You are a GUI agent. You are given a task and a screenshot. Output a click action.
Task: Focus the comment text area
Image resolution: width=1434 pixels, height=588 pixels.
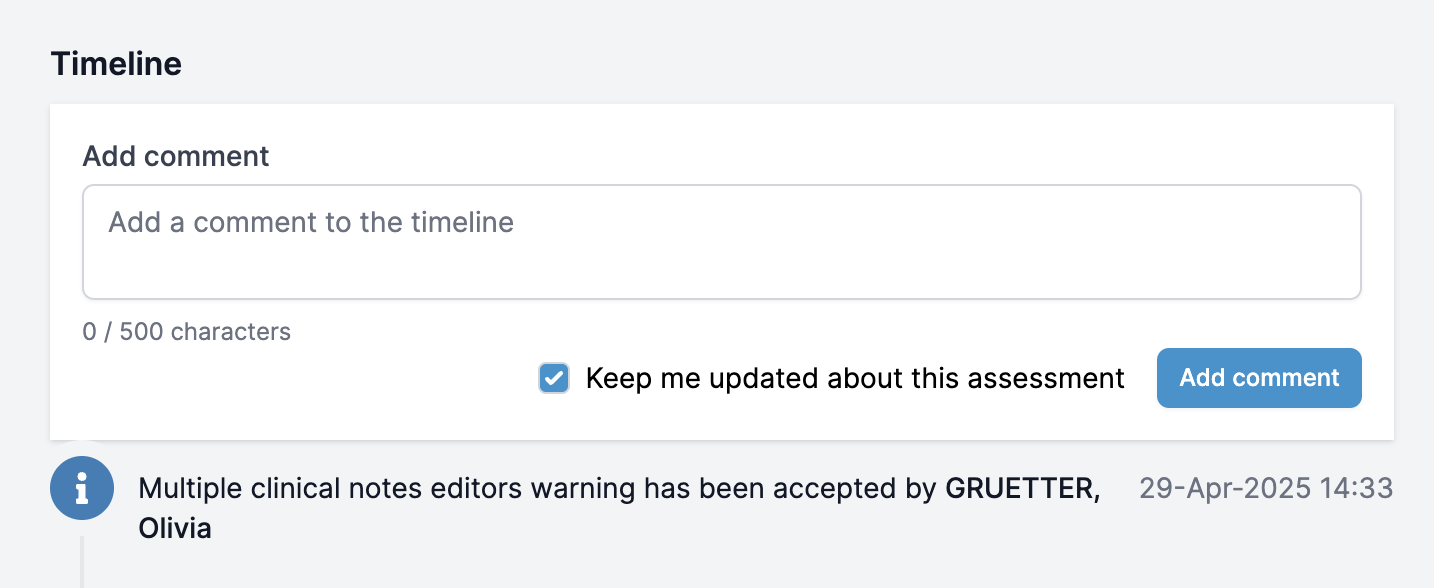(721, 242)
